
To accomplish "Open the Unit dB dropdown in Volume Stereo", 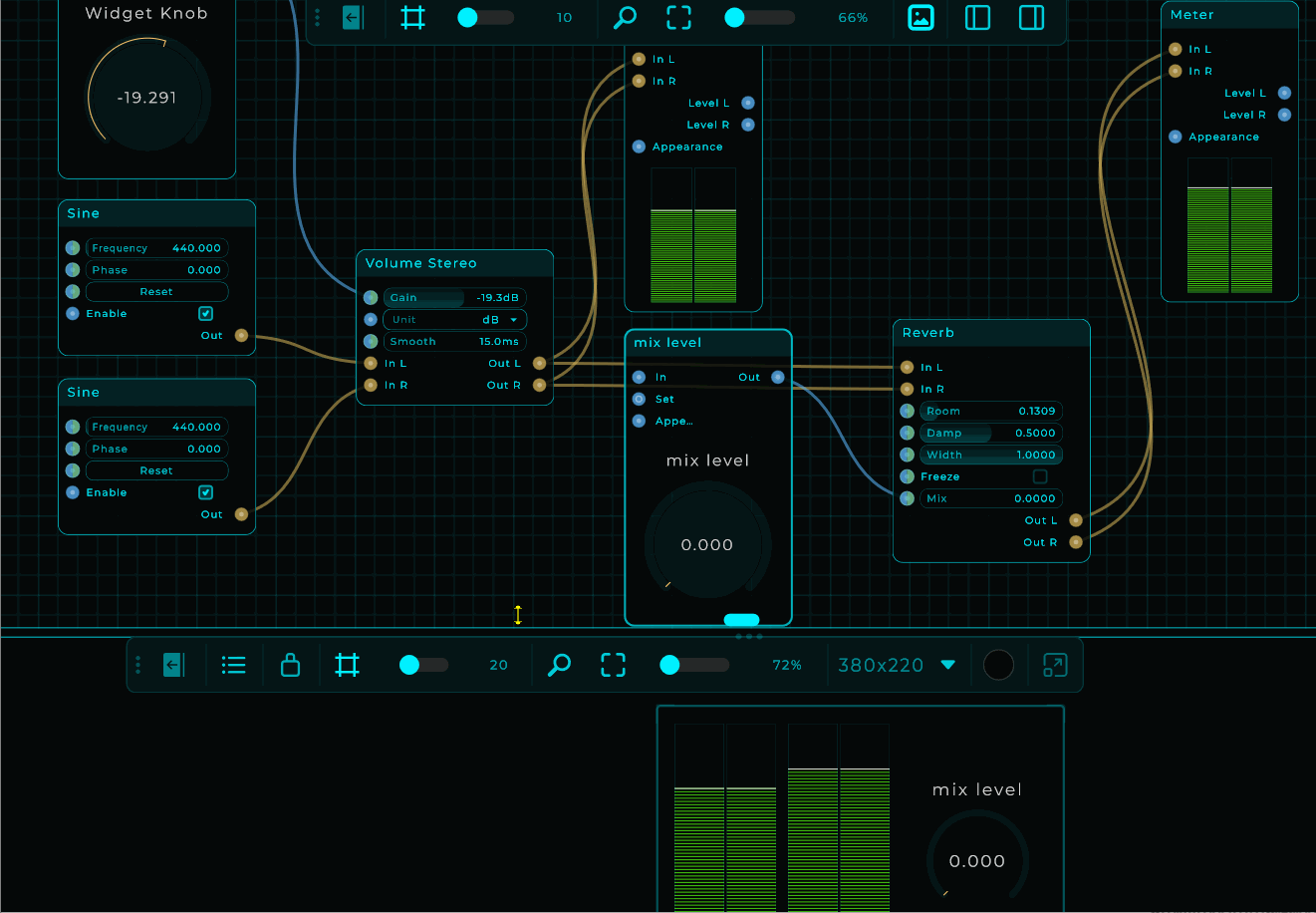I will click(x=455, y=320).
